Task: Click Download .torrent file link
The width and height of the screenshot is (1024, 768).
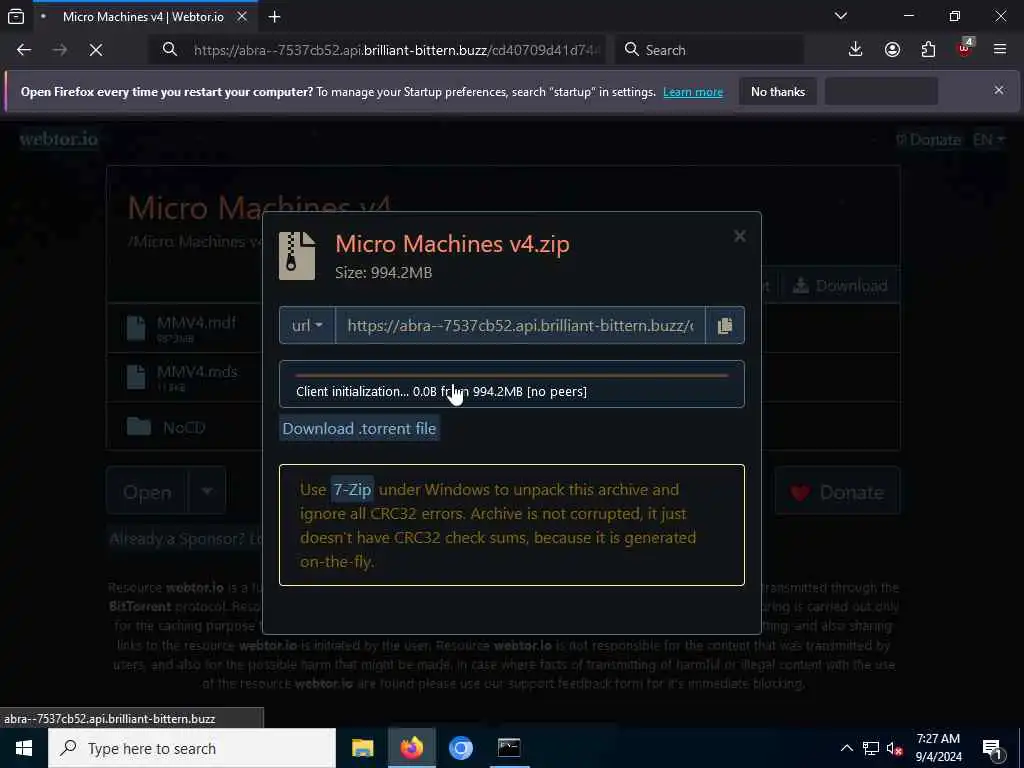Action: [359, 428]
